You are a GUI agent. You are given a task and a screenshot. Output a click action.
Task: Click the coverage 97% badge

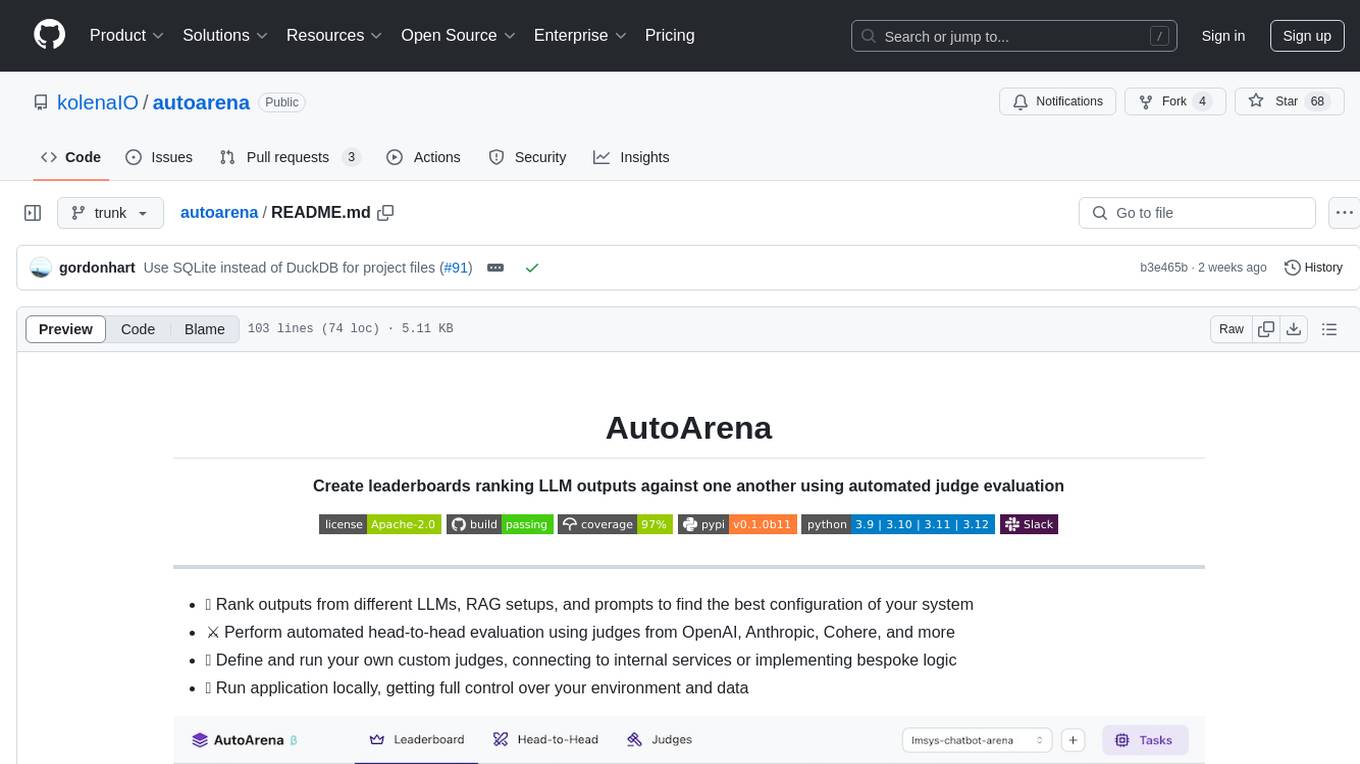pos(615,524)
